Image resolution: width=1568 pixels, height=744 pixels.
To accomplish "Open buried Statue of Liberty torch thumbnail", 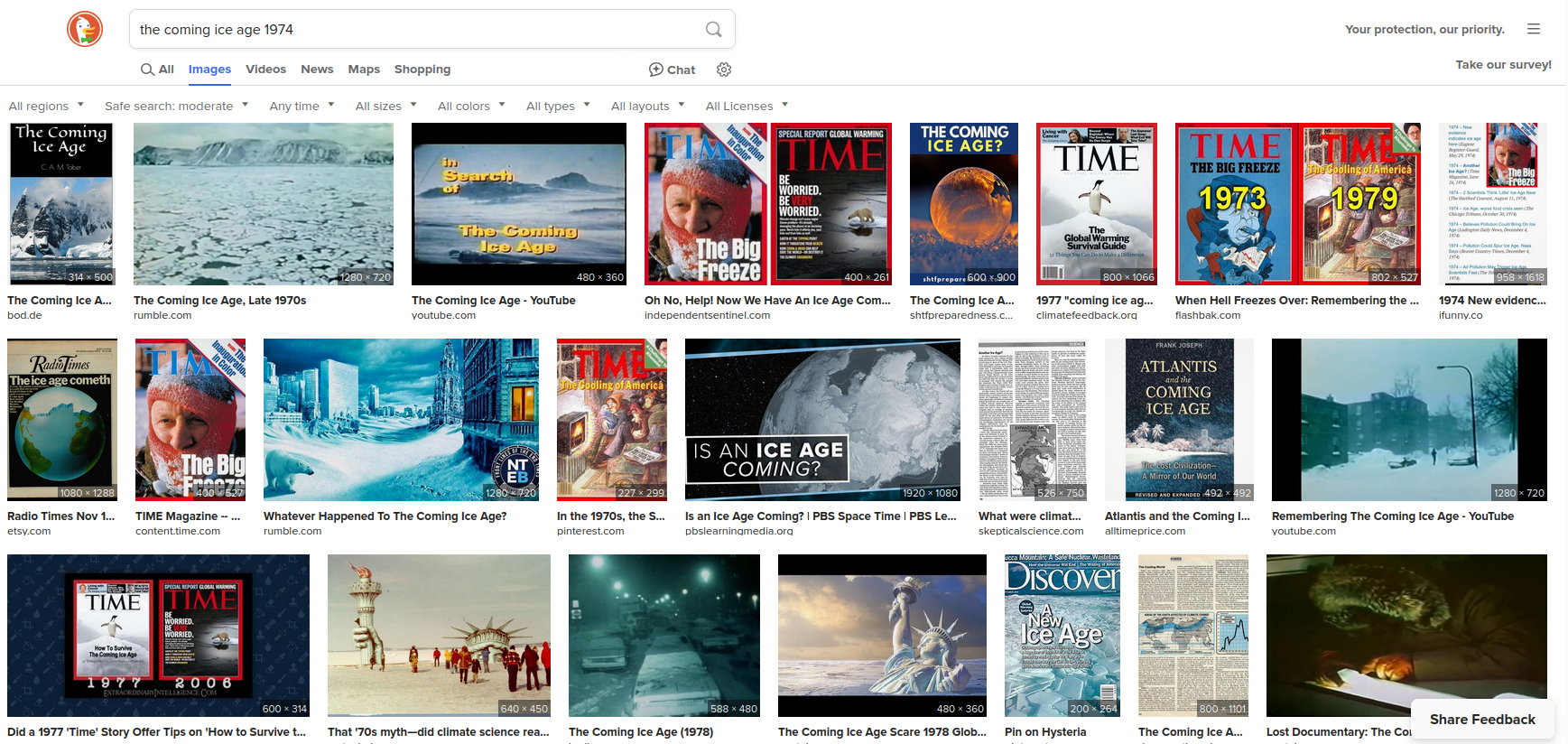I will click(x=439, y=636).
